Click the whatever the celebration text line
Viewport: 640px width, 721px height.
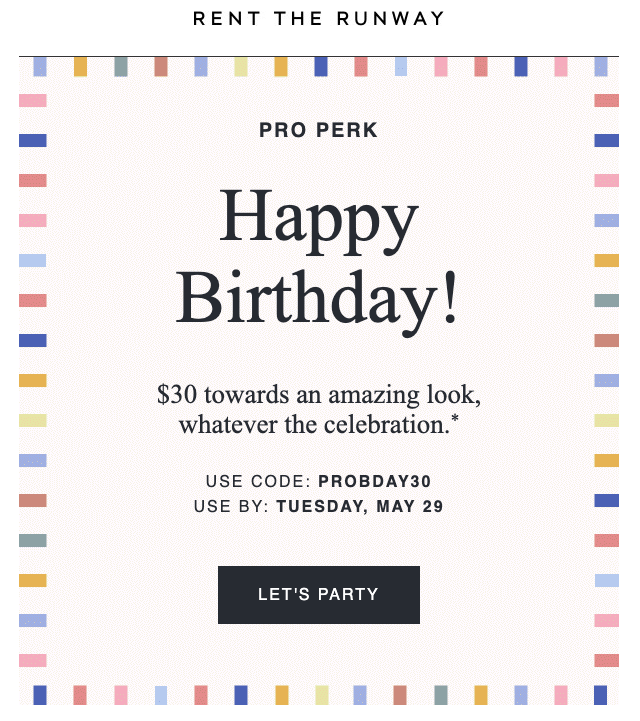(x=312, y=424)
